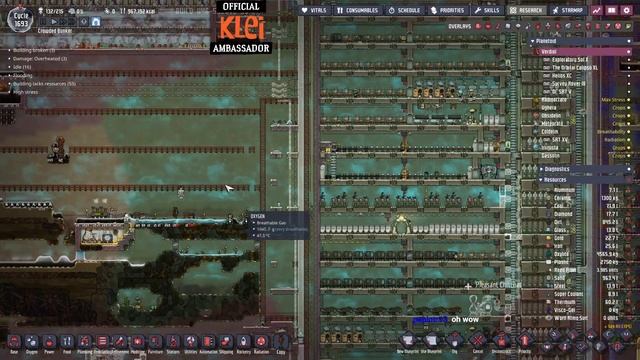The image size is (640, 360).
Task: Toggle the red alert button
Action: pos(84,22)
